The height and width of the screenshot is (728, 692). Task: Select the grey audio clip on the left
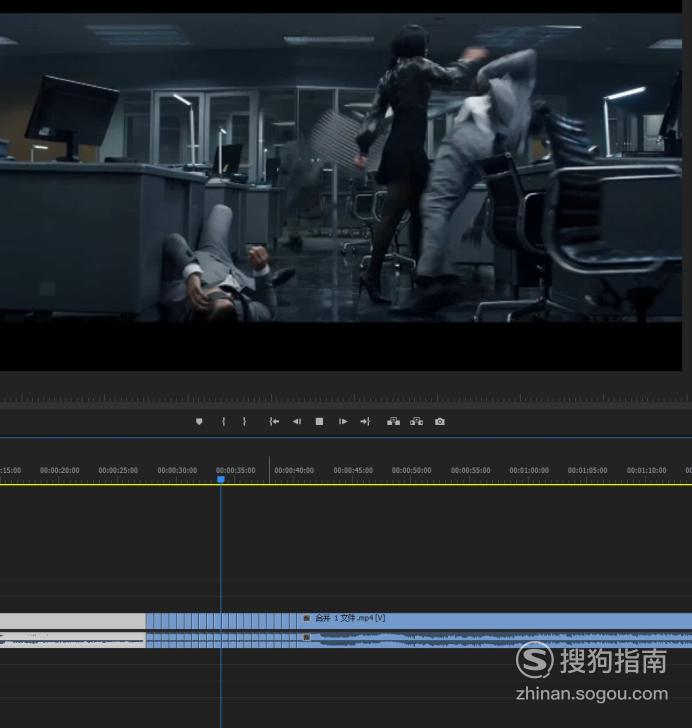click(x=72, y=640)
